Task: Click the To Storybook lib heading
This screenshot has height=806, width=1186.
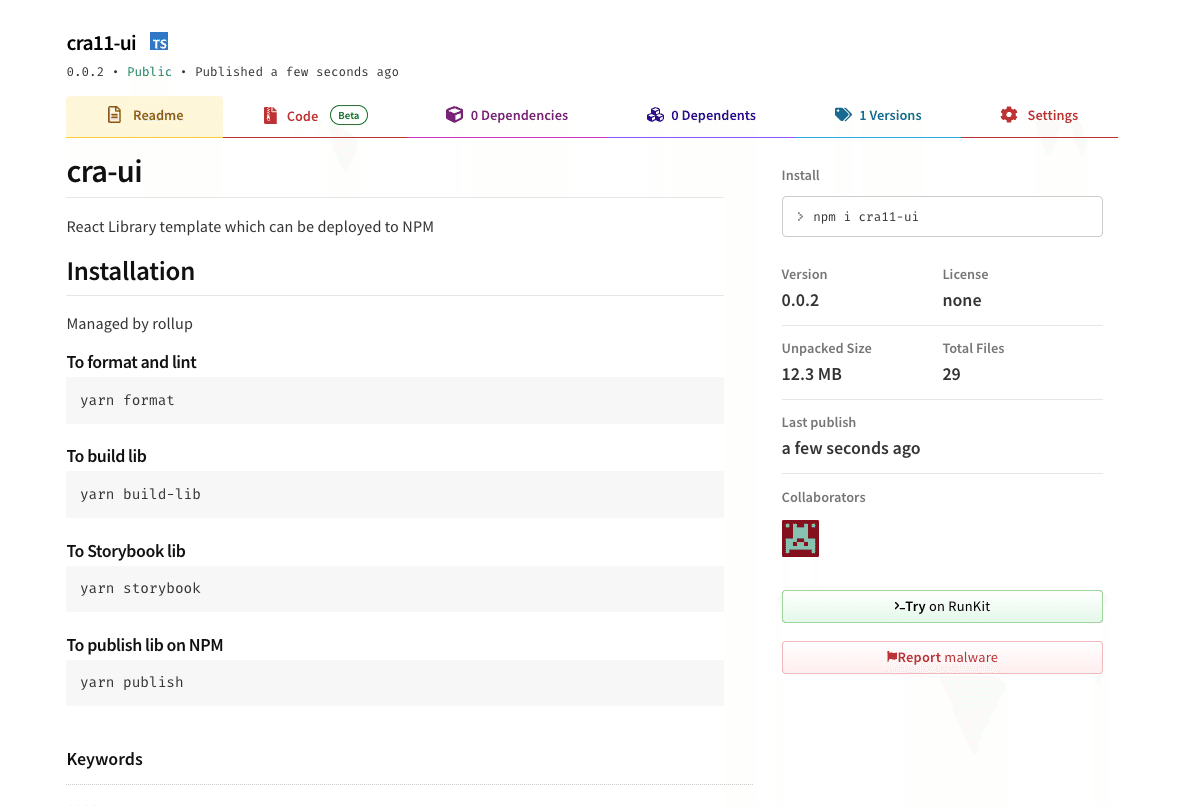Action: click(x=126, y=551)
